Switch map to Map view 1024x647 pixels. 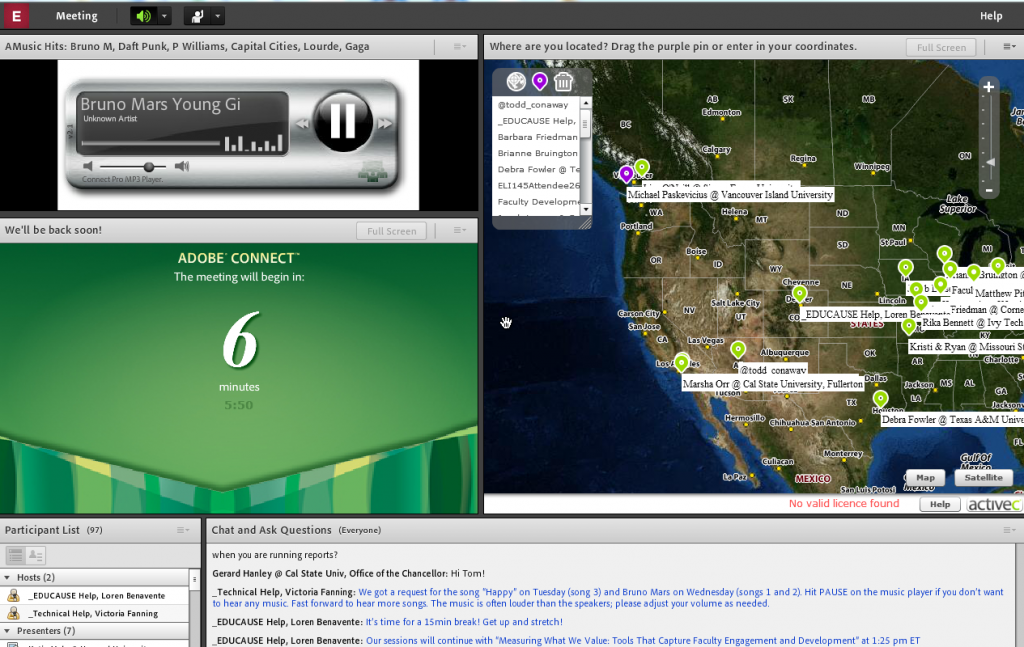tap(925, 477)
